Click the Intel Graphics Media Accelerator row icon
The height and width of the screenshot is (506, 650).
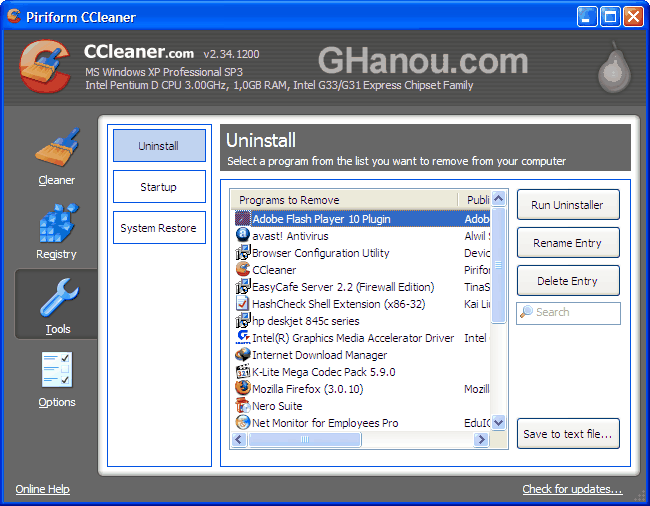point(243,337)
